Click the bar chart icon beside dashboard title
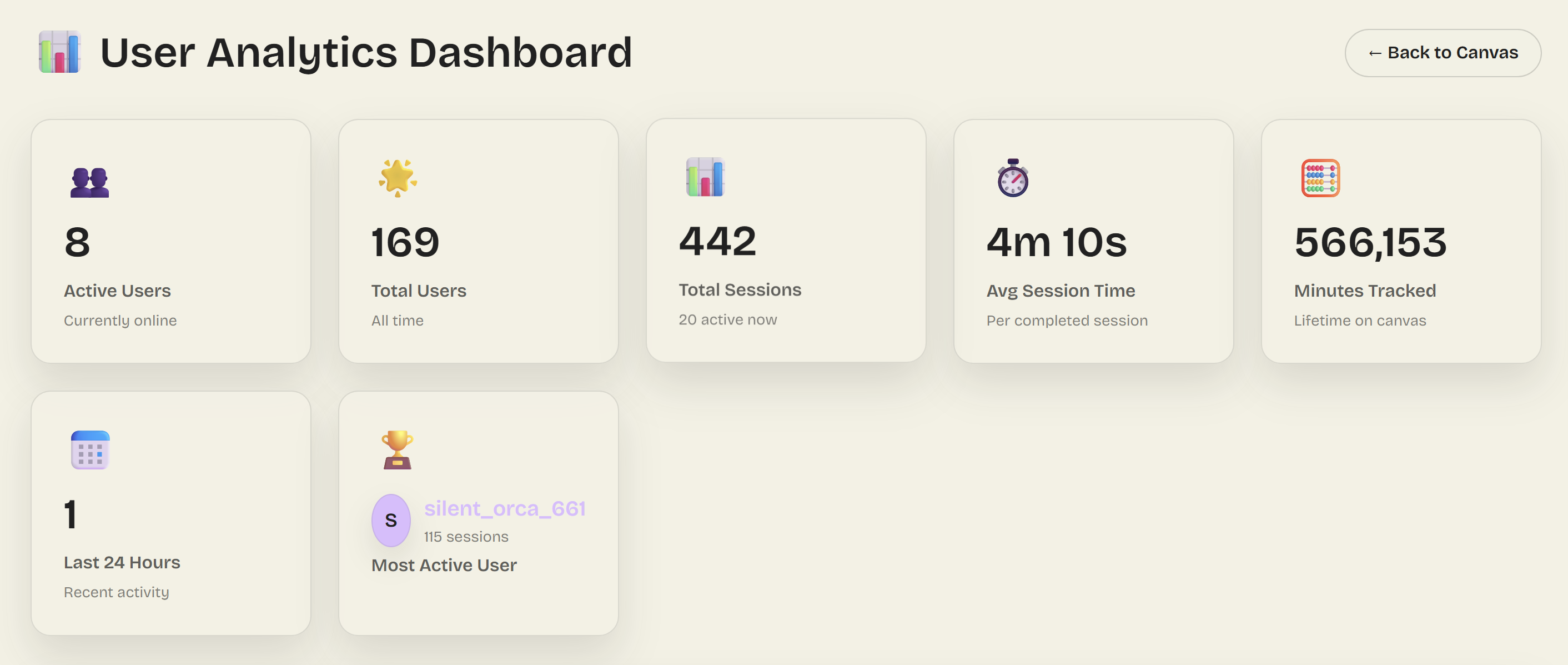 coord(59,52)
